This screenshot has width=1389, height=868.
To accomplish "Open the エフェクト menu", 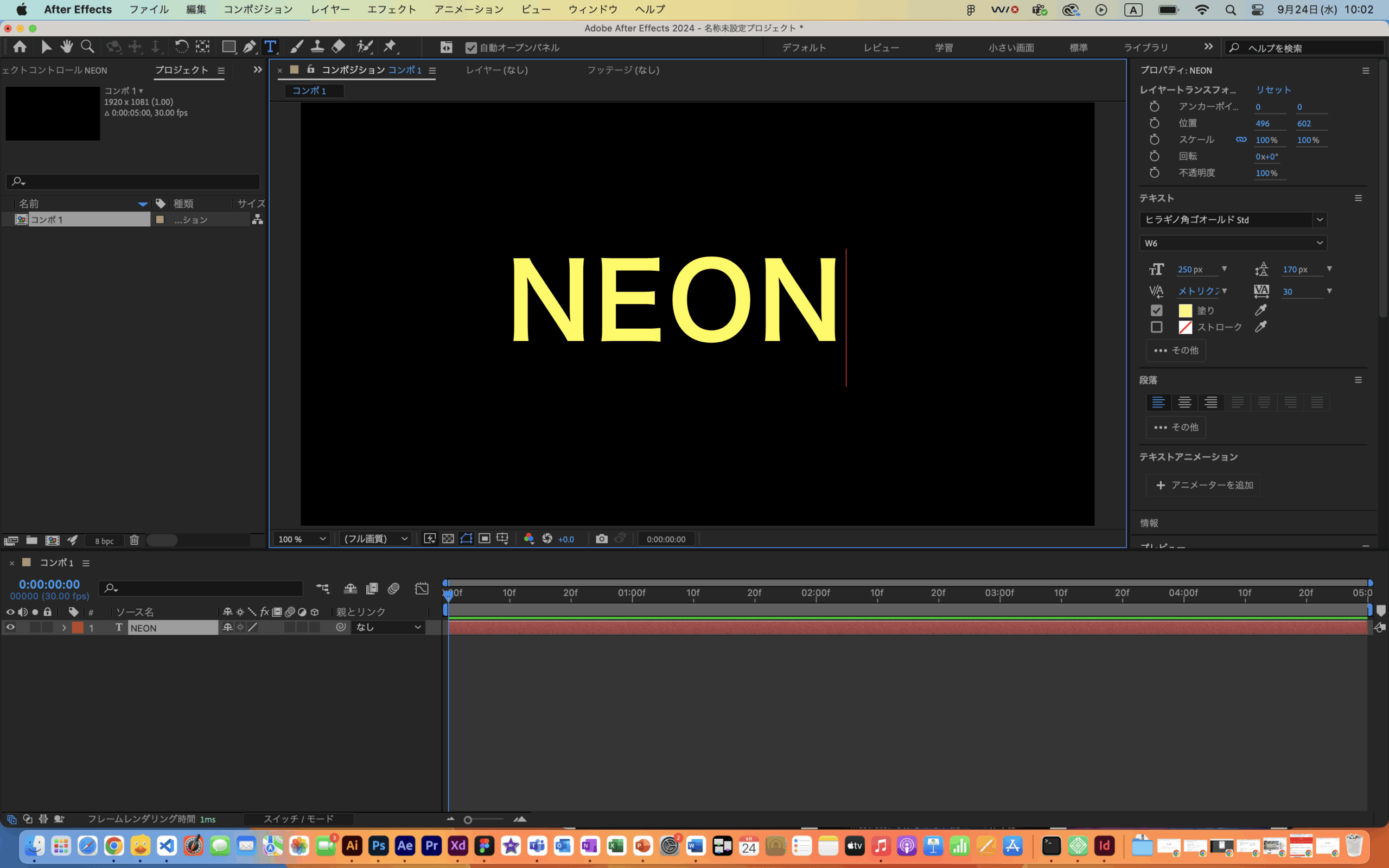I will tap(391, 9).
